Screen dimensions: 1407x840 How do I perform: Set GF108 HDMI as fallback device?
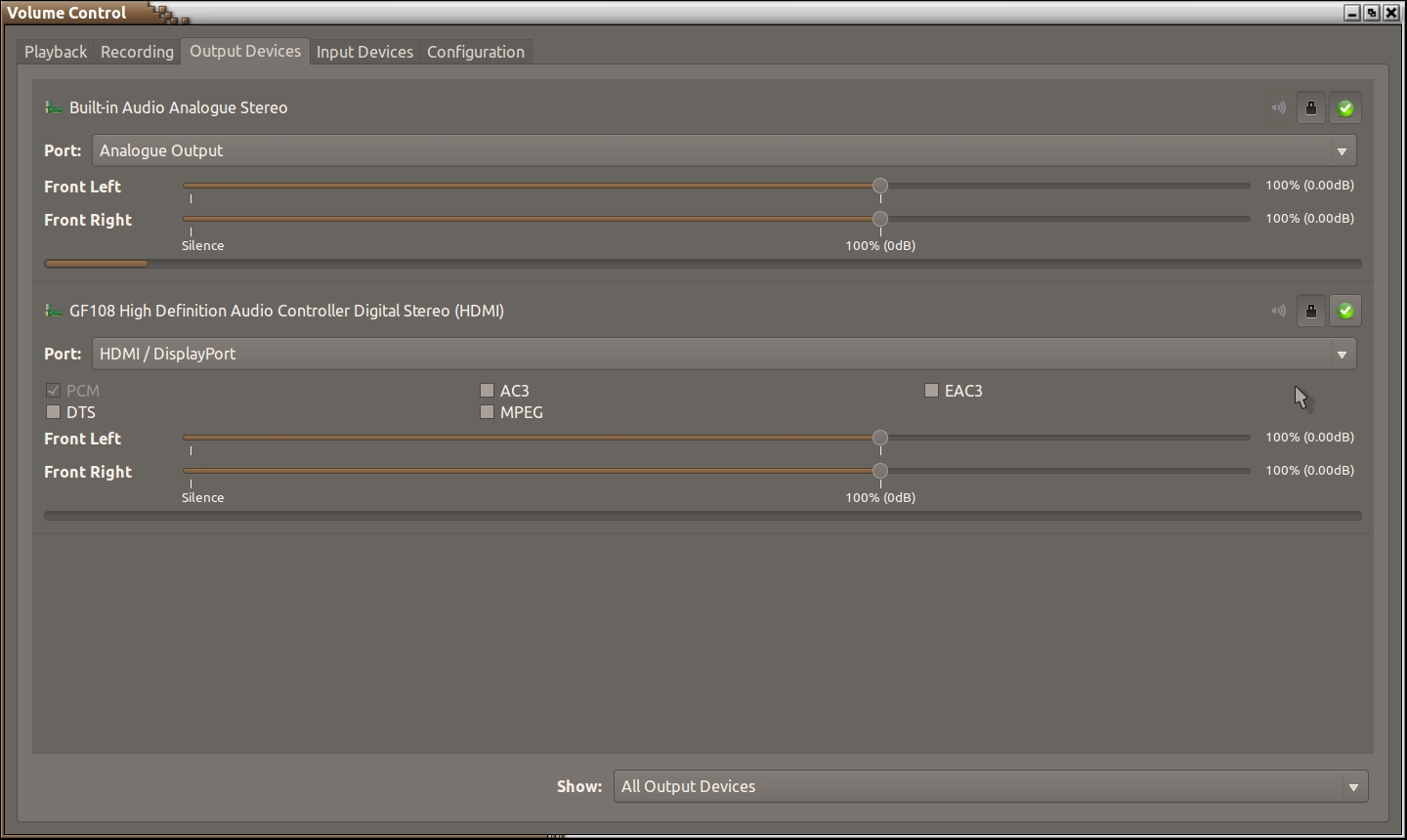[1345, 312]
